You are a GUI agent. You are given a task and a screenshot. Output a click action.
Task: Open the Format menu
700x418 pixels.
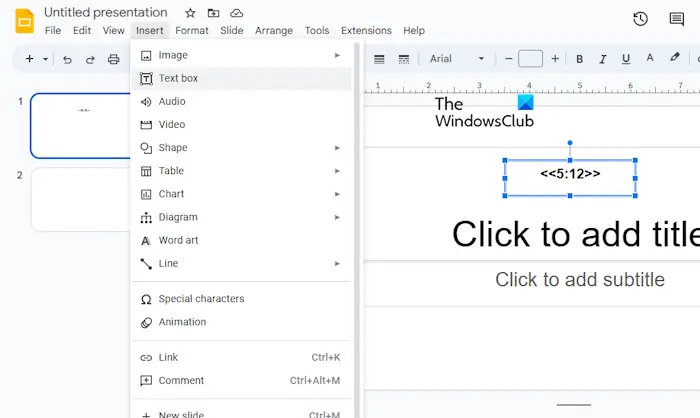point(192,30)
